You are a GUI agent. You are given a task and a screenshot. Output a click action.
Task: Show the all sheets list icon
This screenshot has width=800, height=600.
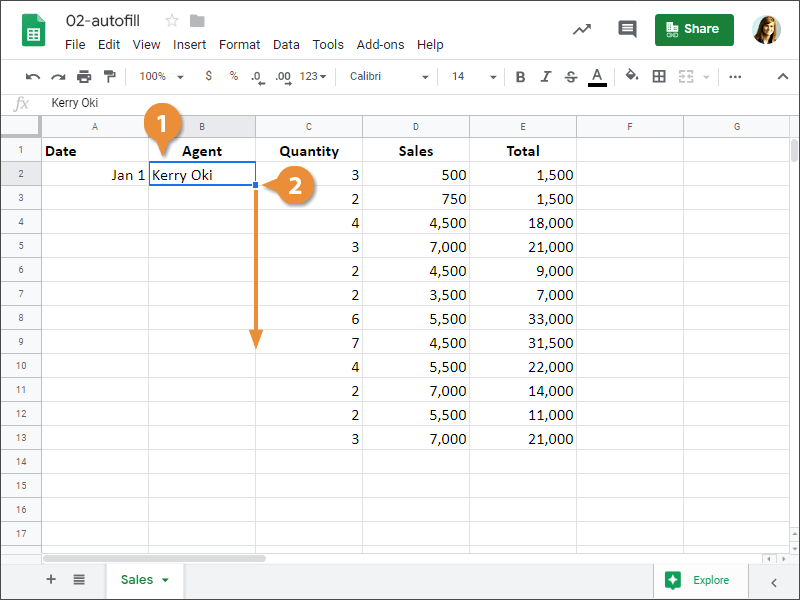coord(79,579)
